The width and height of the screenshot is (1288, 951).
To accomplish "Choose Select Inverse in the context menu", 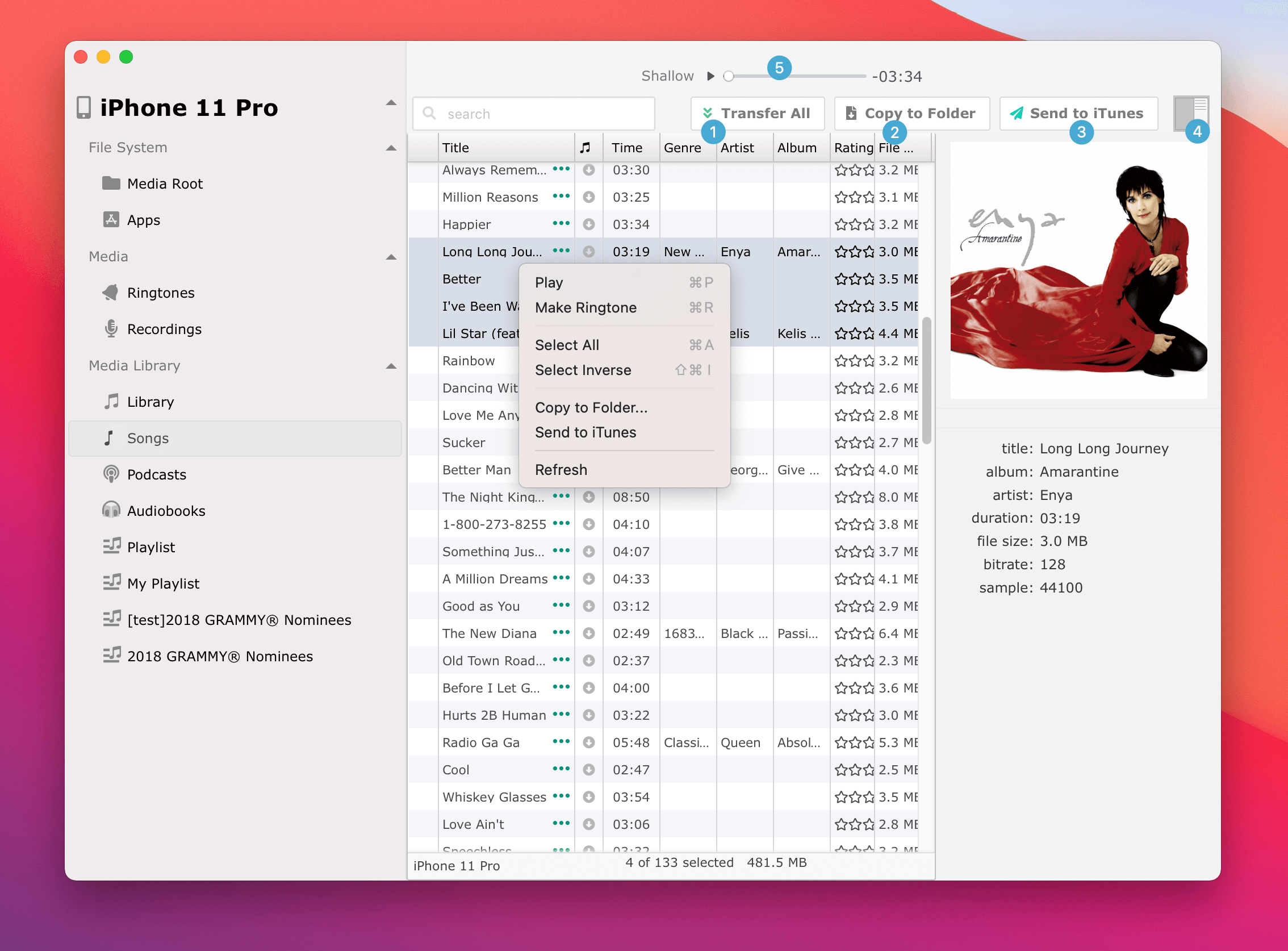I will [625, 370].
